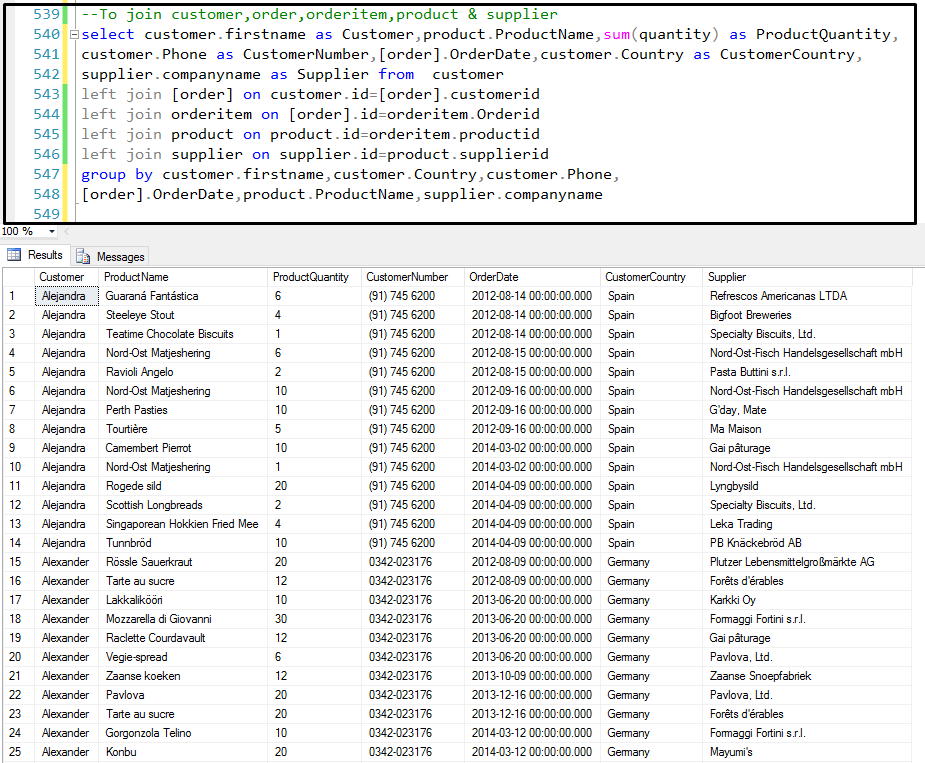
Task: Collapse the select statement outline at line 540
Action: coord(74,35)
